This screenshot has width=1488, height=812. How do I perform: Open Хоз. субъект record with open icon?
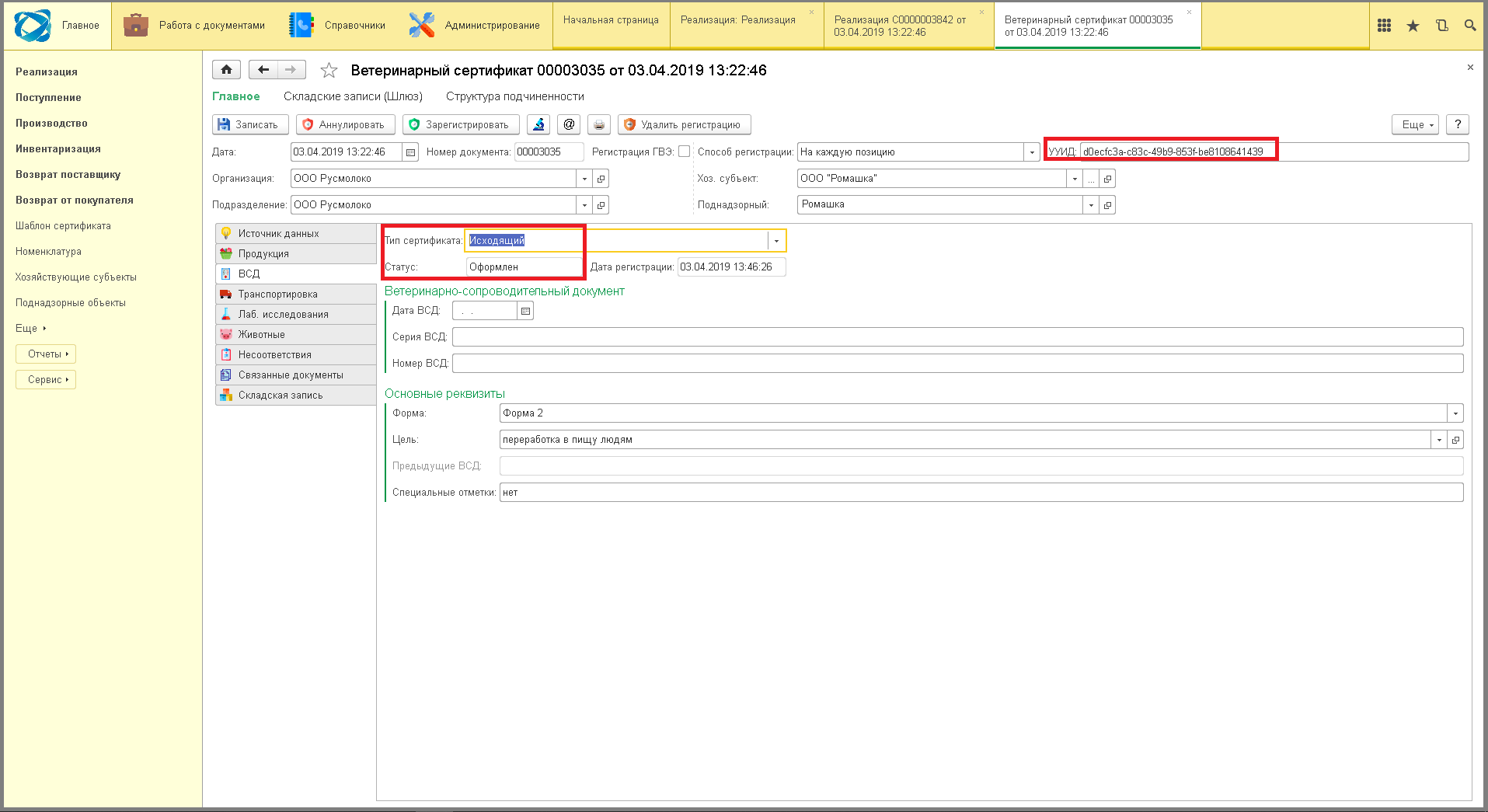pyautogui.click(x=1107, y=179)
